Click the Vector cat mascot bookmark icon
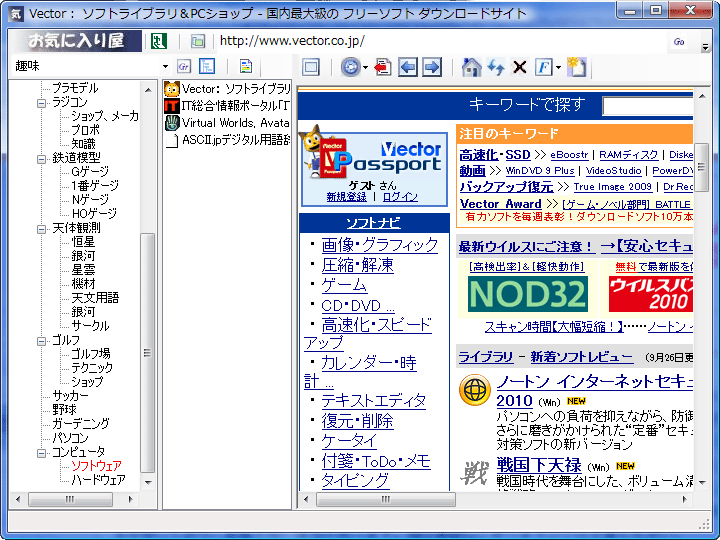This screenshot has width=720, height=540. point(172,89)
